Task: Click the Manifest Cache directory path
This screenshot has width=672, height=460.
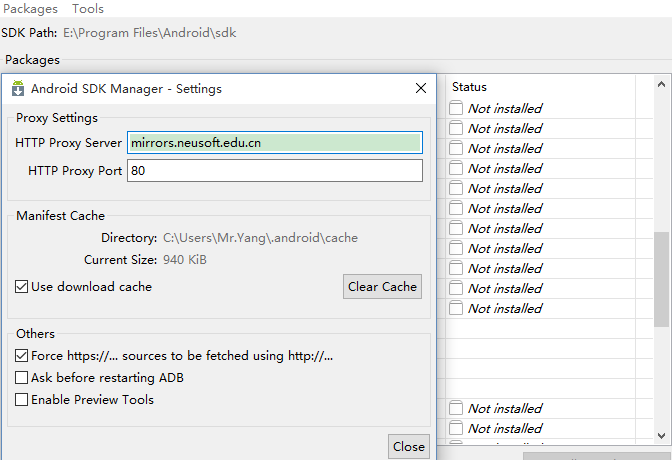Action: [260, 238]
